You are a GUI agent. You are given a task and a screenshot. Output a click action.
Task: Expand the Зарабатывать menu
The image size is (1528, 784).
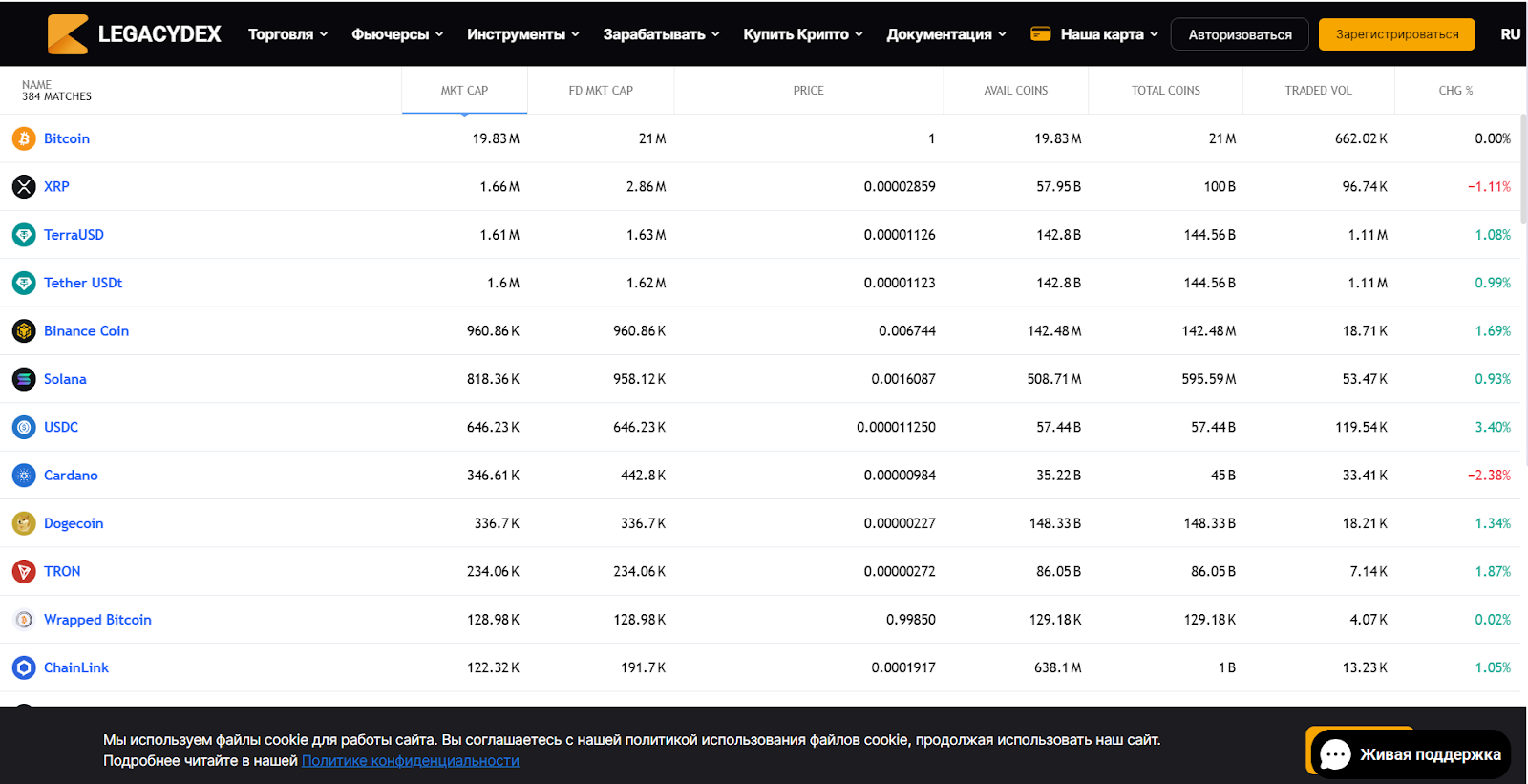click(x=661, y=34)
